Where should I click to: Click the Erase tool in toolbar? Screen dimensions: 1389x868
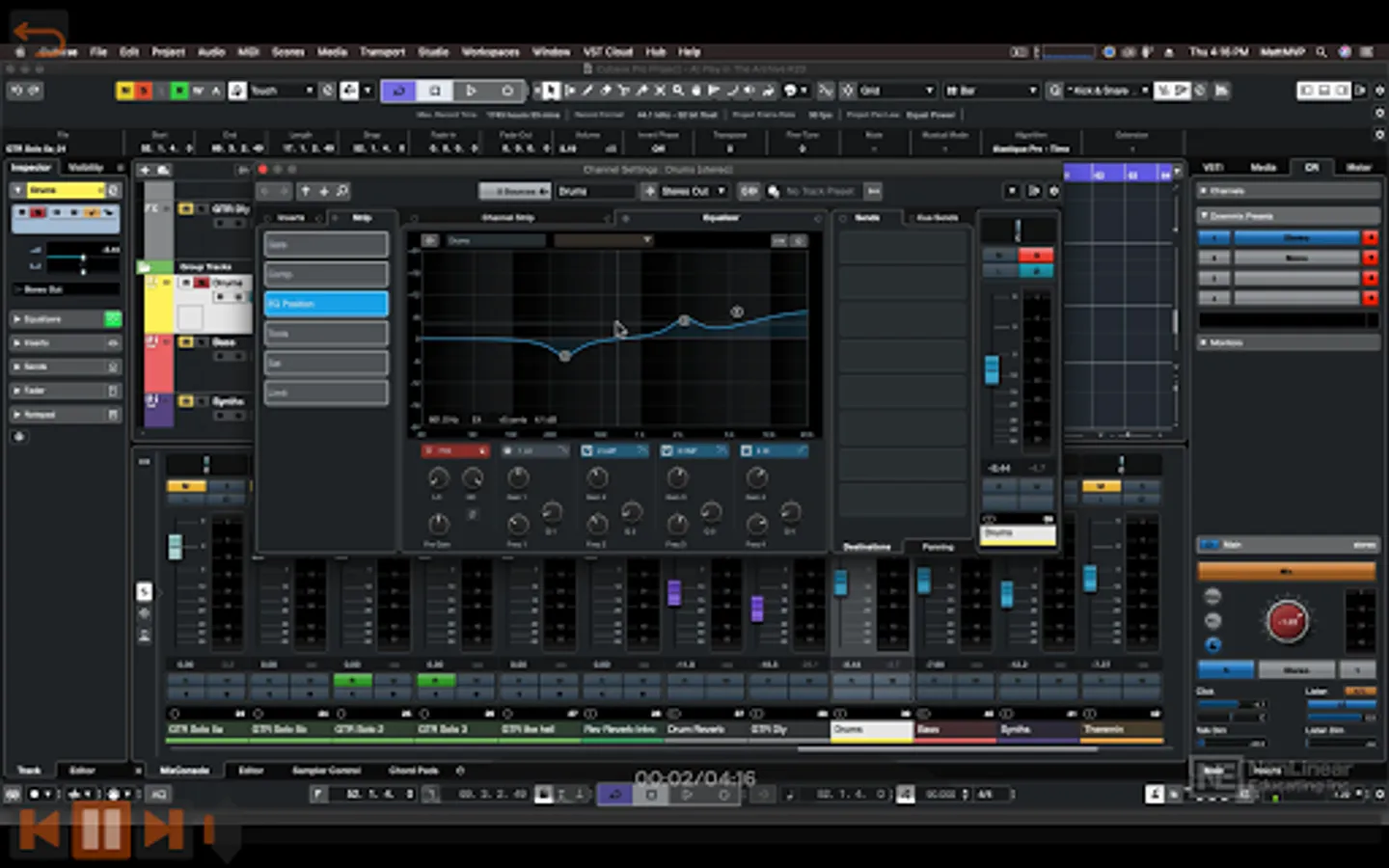[606, 91]
